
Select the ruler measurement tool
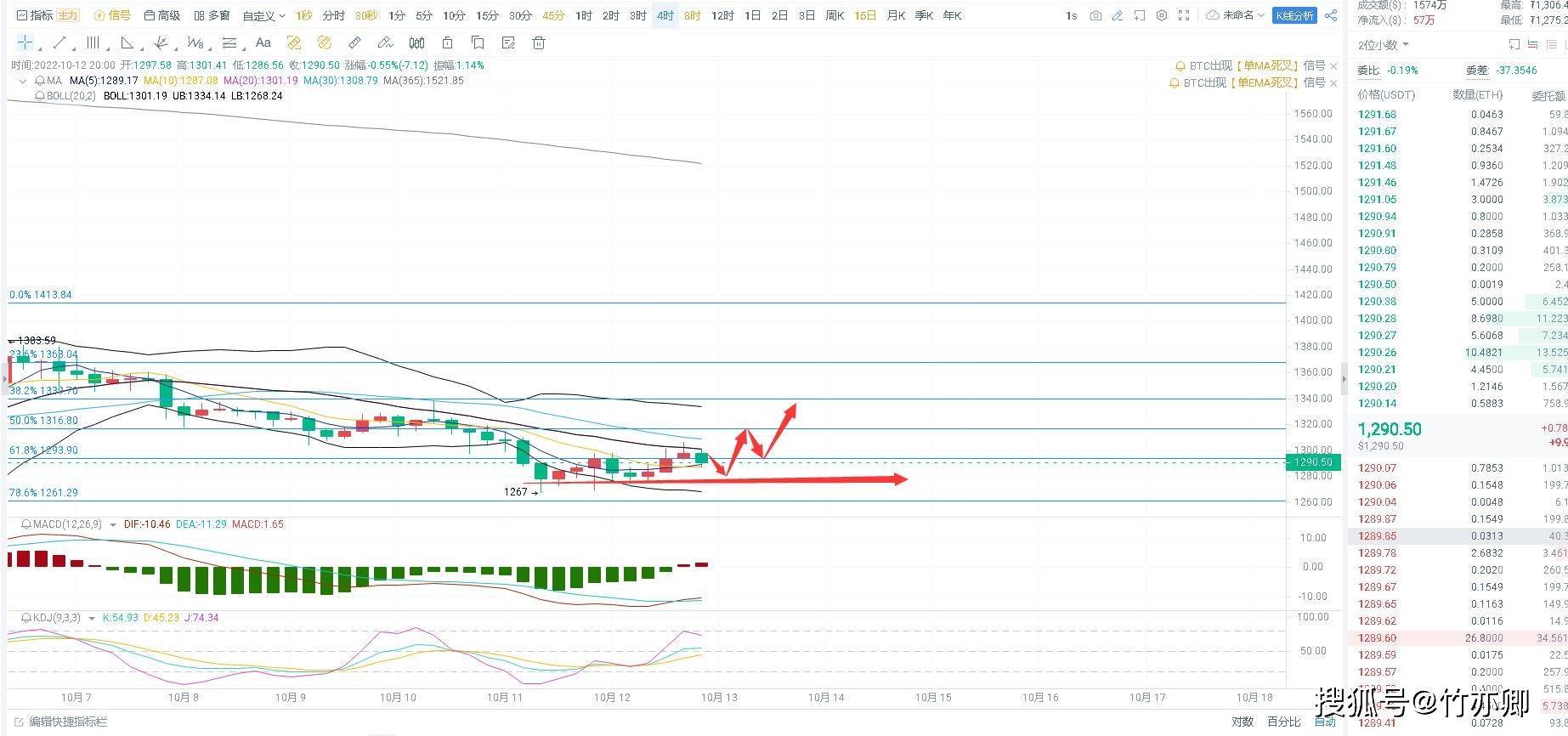click(355, 42)
